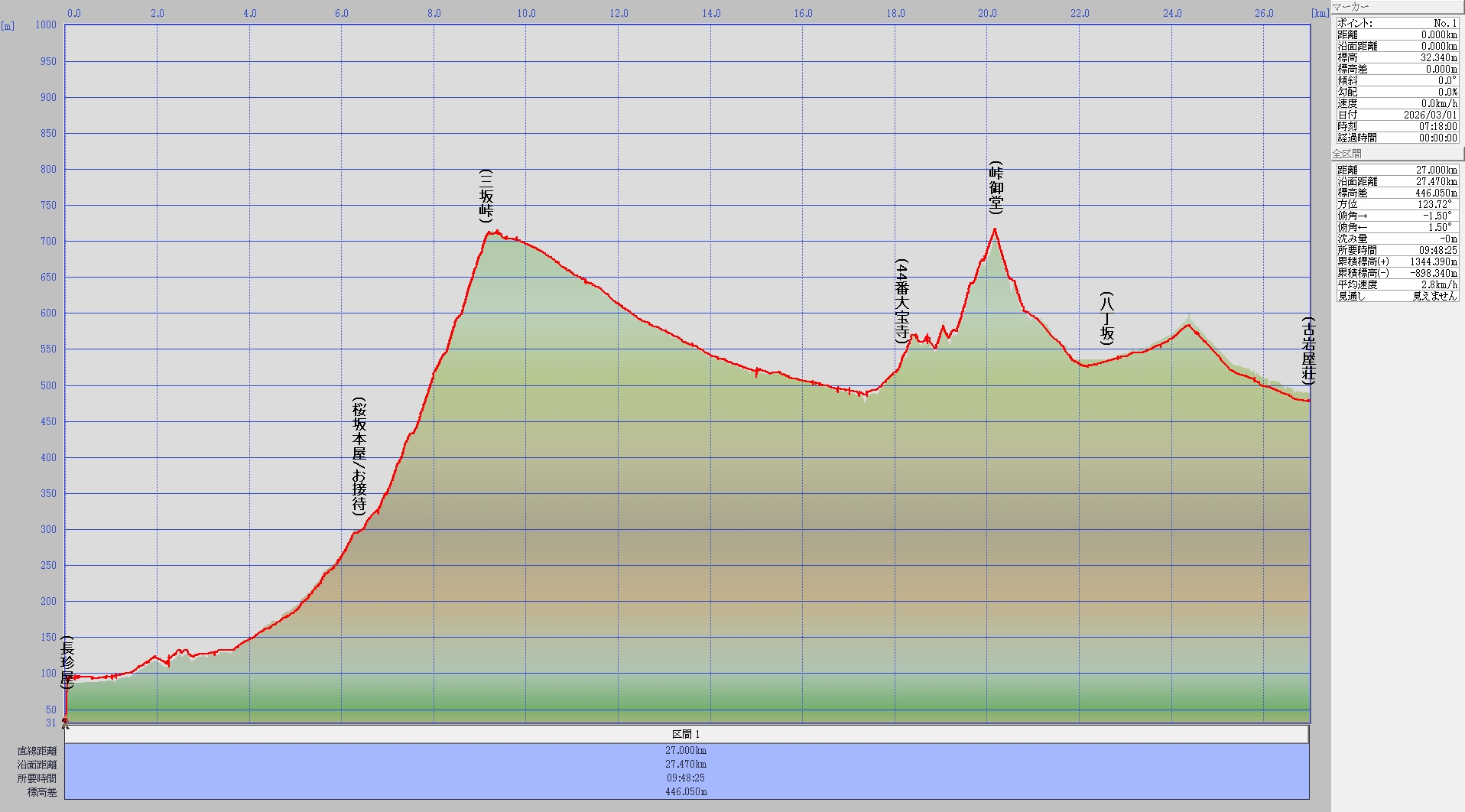Click the 10.0 km tick on distance axis
The height and width of the screenshot is (812, 1465).
(x=526, y=13)
